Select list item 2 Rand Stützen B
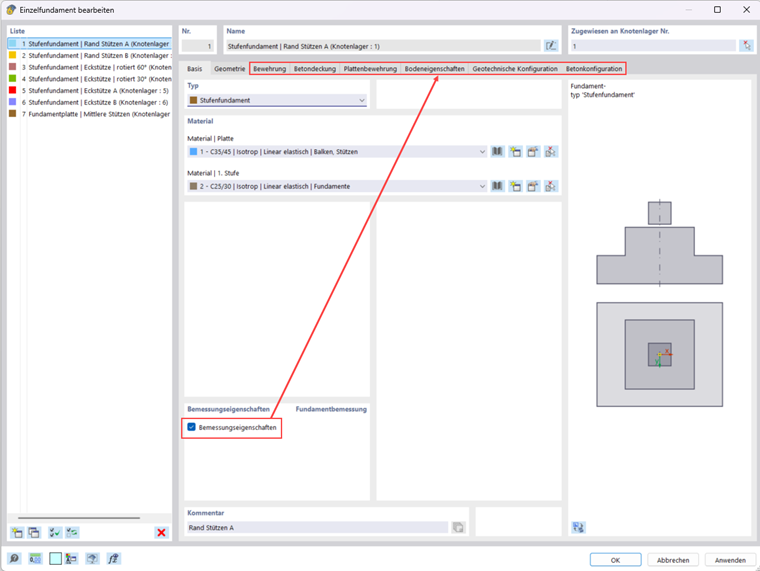The width and height of the screenshot is (760, 571). [90, 55]
